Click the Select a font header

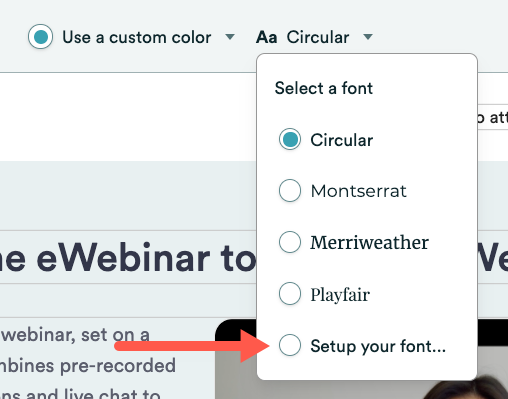pyautogui.click(x=324, y=88)
